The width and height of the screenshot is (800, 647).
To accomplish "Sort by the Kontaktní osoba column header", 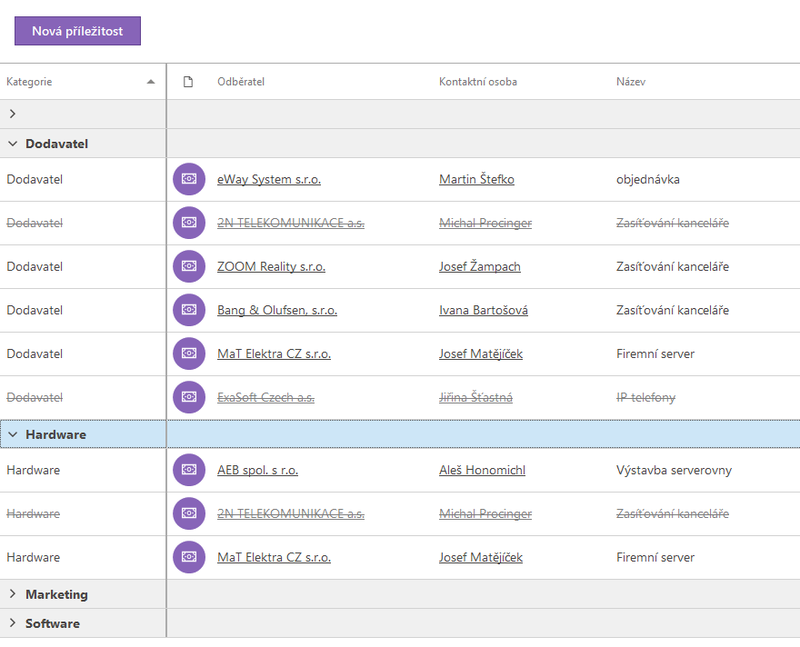I will pyautogui.click(x=478, y=82).
